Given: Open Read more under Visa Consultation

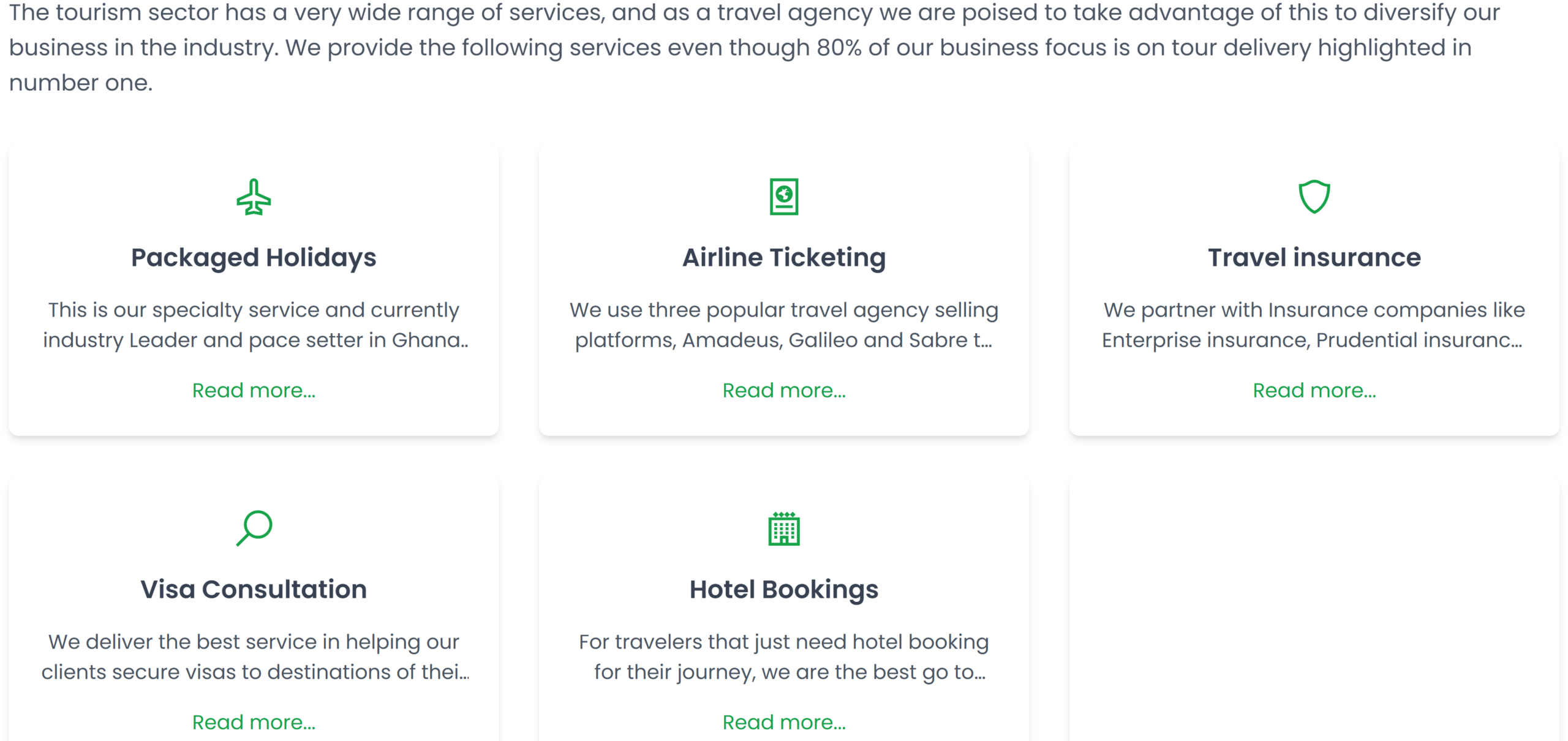Looking at the screenshot, I should (x=254, y=723).
